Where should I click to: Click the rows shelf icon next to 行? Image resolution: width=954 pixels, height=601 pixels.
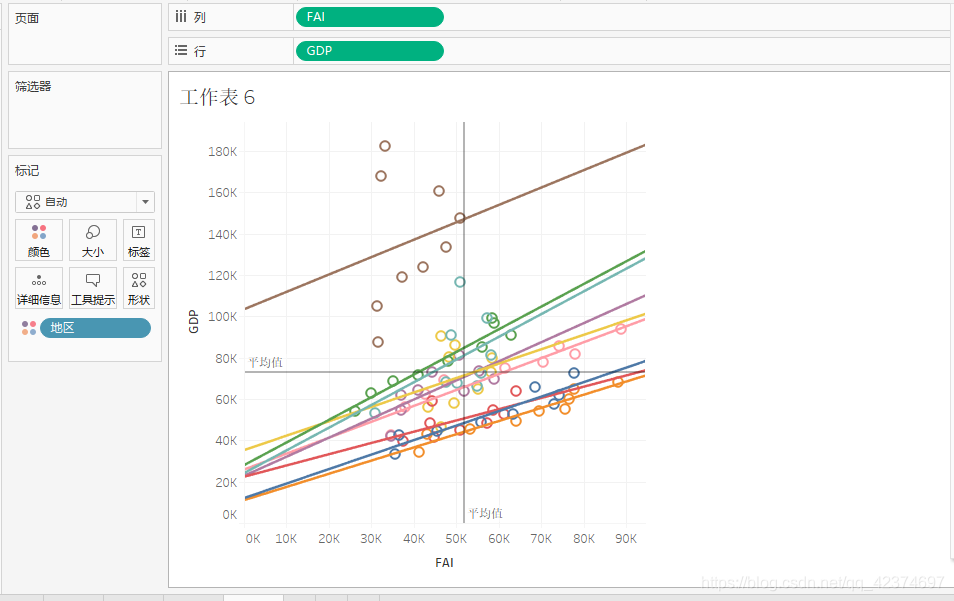tap(181, 50)
